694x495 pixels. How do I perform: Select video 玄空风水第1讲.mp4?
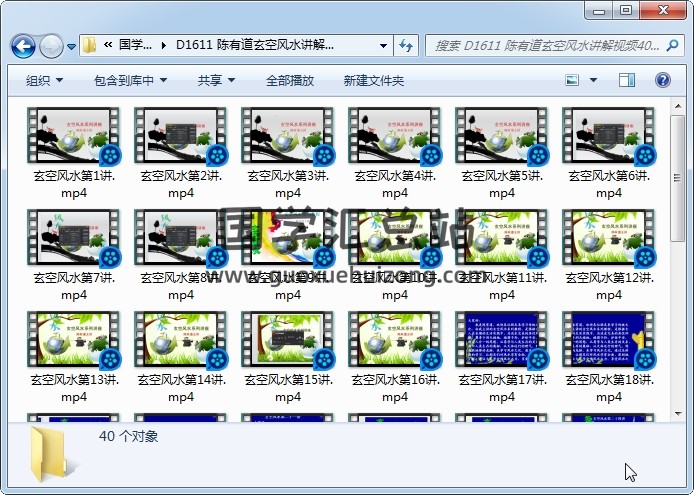point(74,153)
